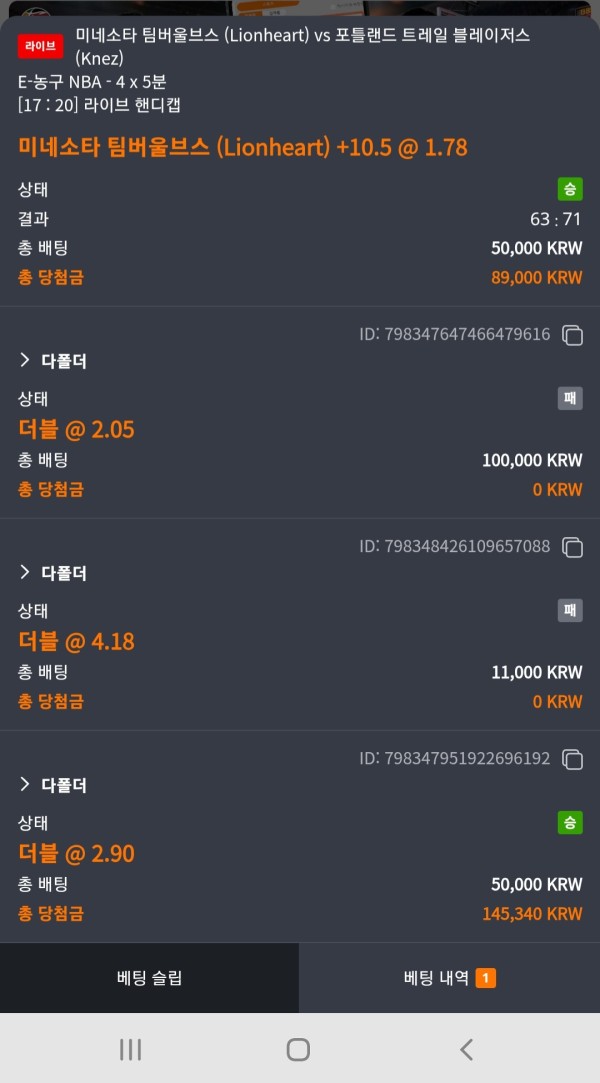
Task: Copy bet ID 798348426109657088
Action: (571, 547)
